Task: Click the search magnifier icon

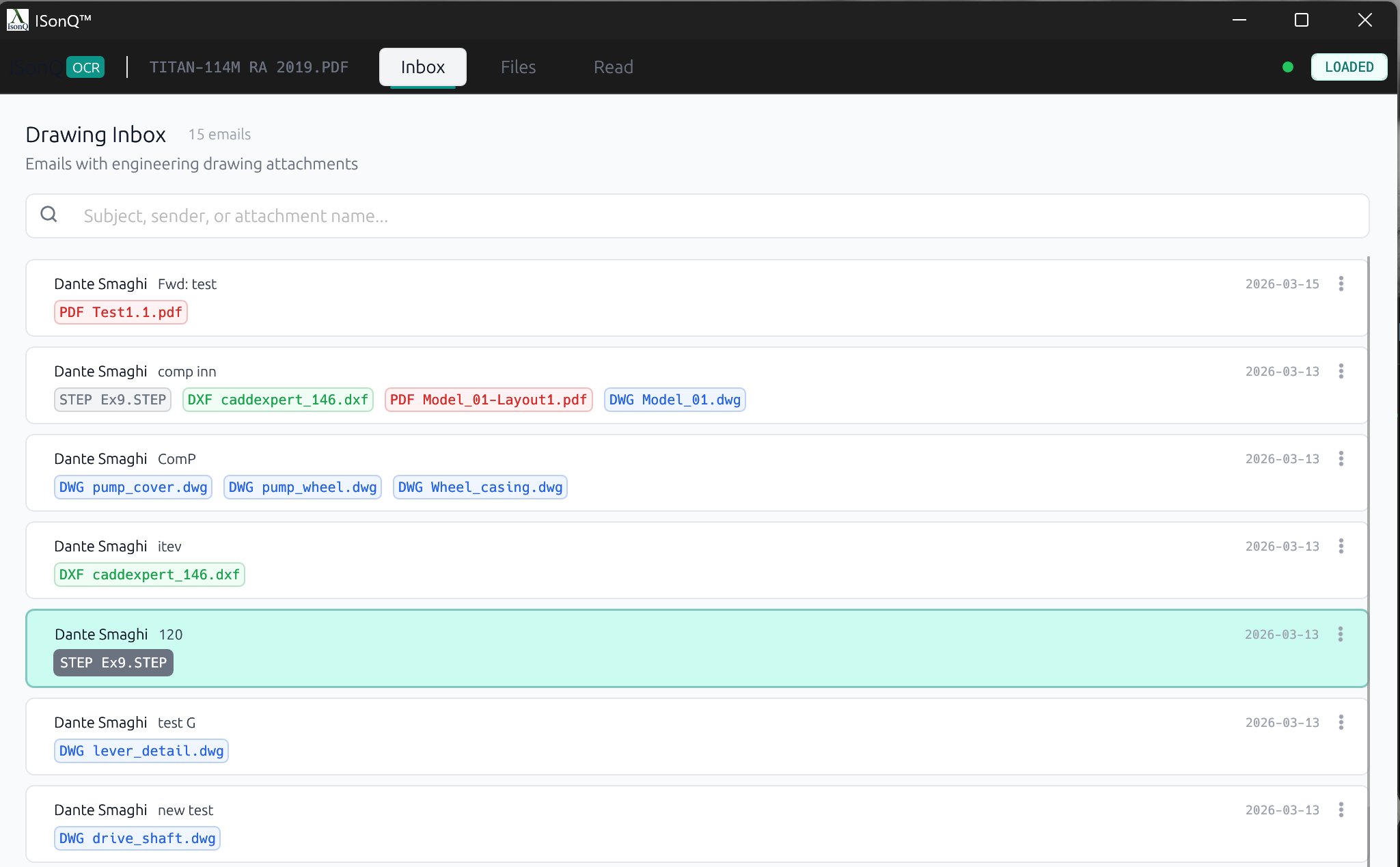Action: click(x=49, y=215)
